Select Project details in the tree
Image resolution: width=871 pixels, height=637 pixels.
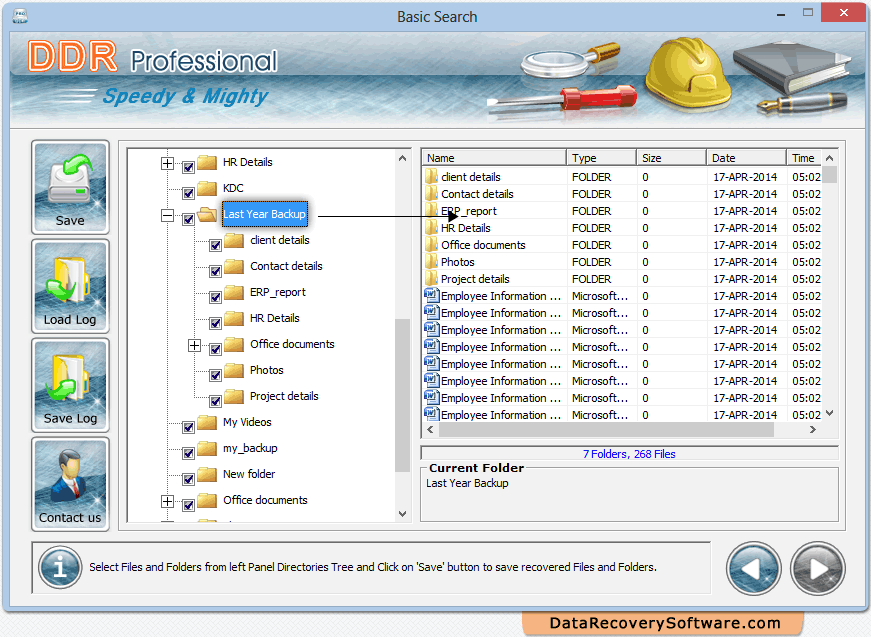[284, 397]
